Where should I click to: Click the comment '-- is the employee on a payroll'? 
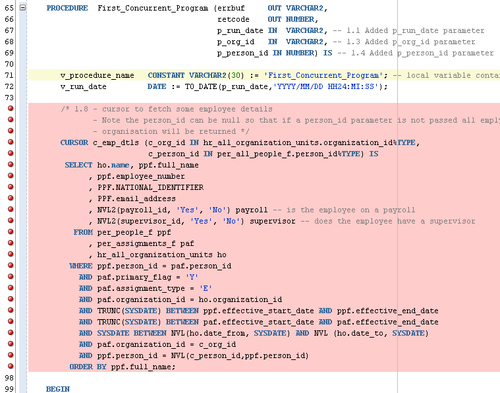point(344,210)
